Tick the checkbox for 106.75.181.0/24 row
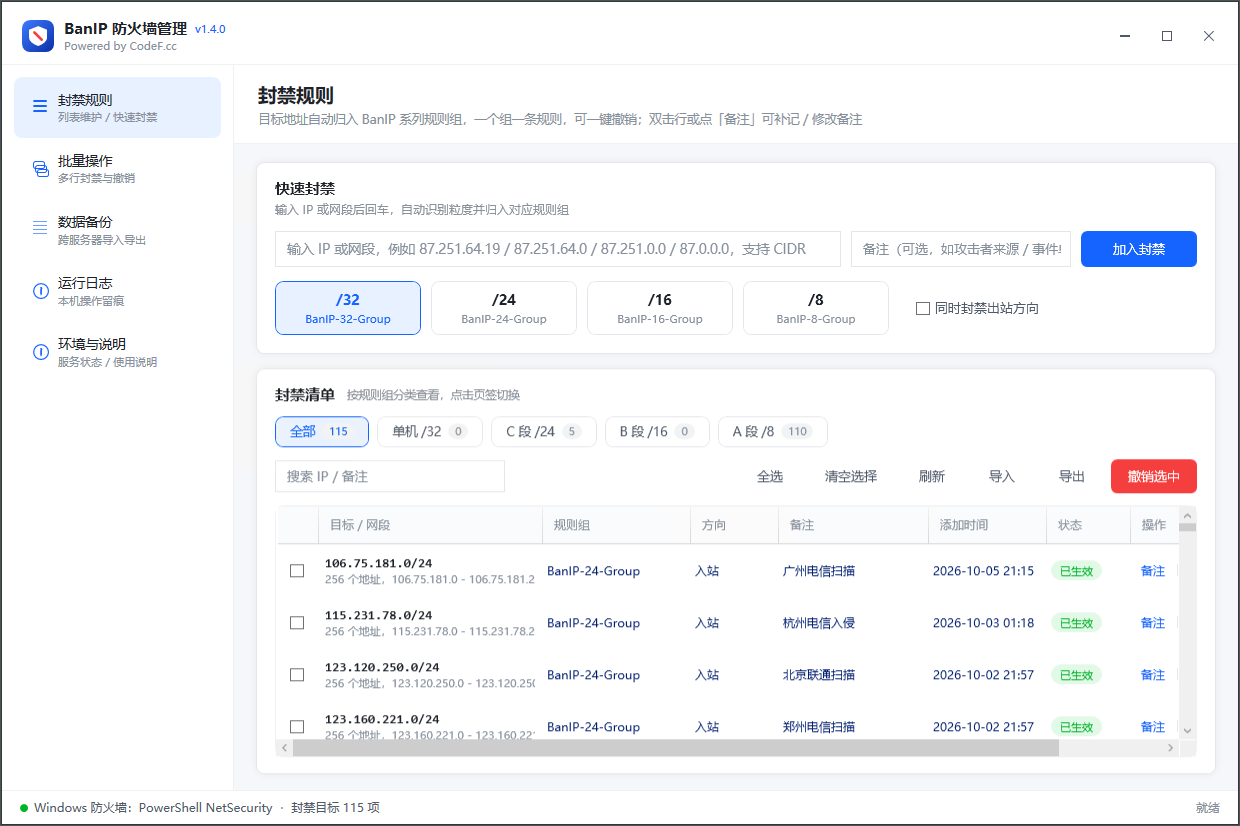 [x=297, y=571]
